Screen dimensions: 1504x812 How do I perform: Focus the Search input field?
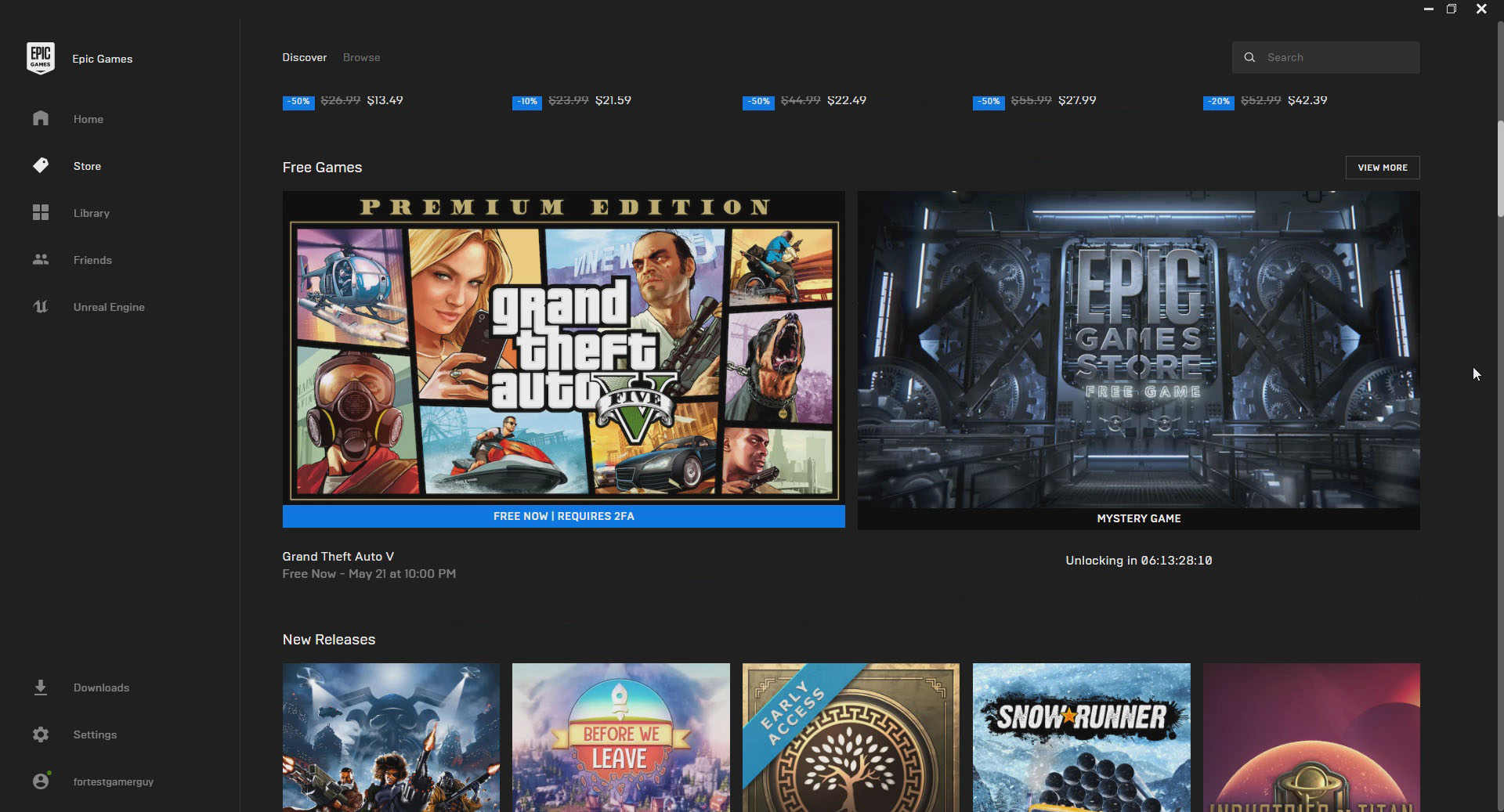coord(1325,57)
